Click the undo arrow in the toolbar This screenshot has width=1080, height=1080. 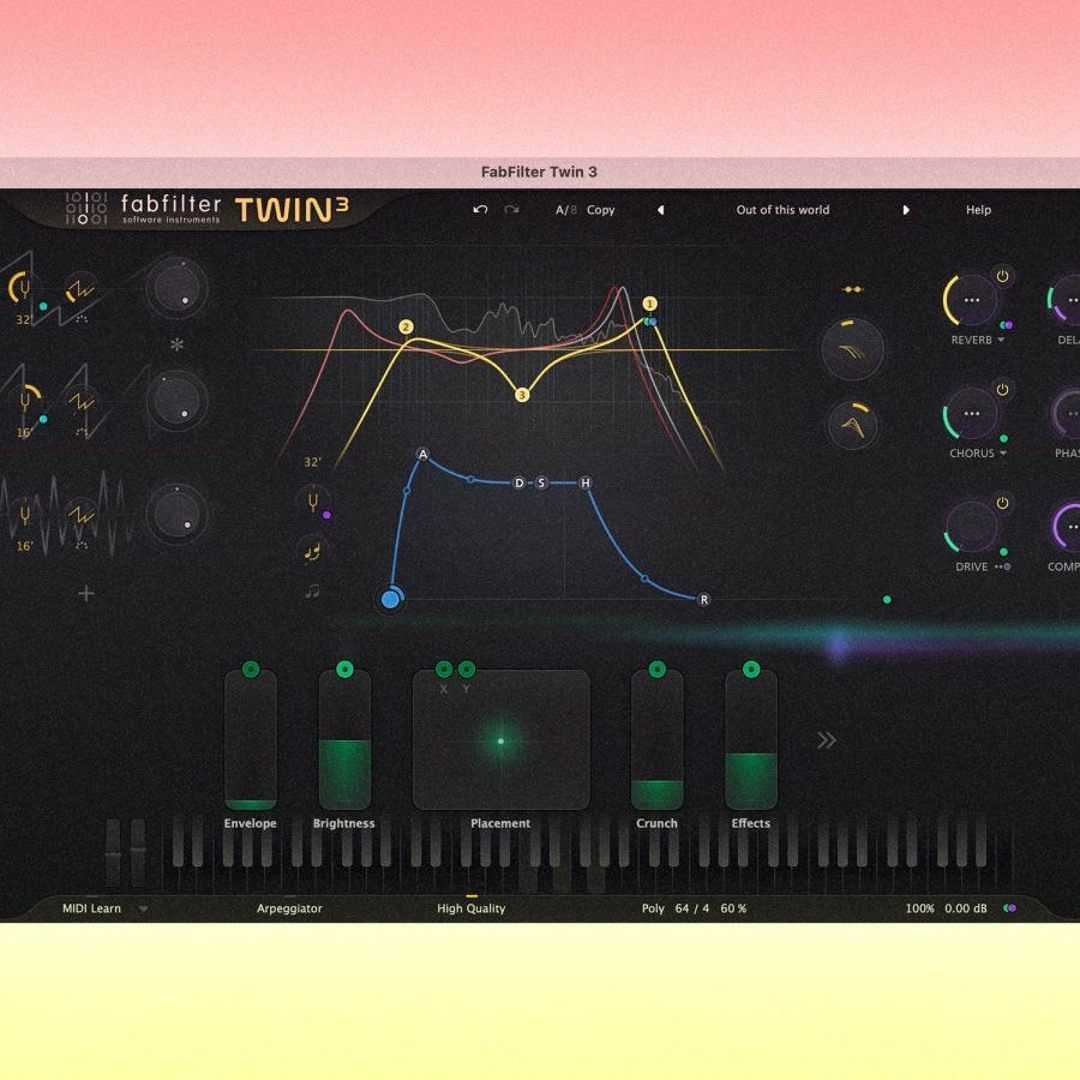coord(478,210)
